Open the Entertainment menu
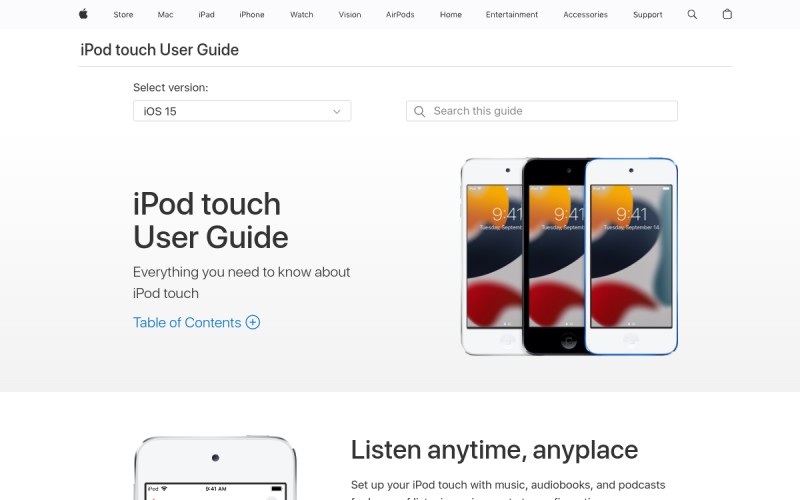800x500 pixels. (x=512, y=15)
